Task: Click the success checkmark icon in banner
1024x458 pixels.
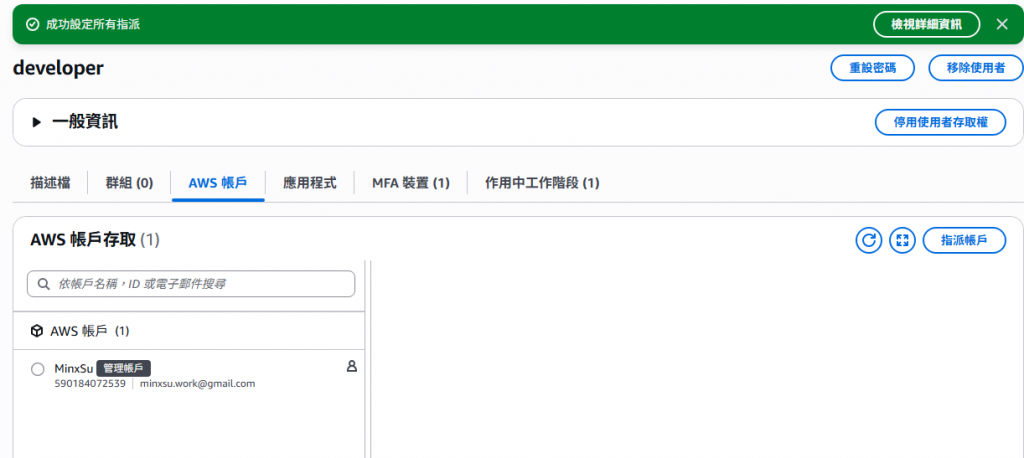Action: click(x=31, y=25)
